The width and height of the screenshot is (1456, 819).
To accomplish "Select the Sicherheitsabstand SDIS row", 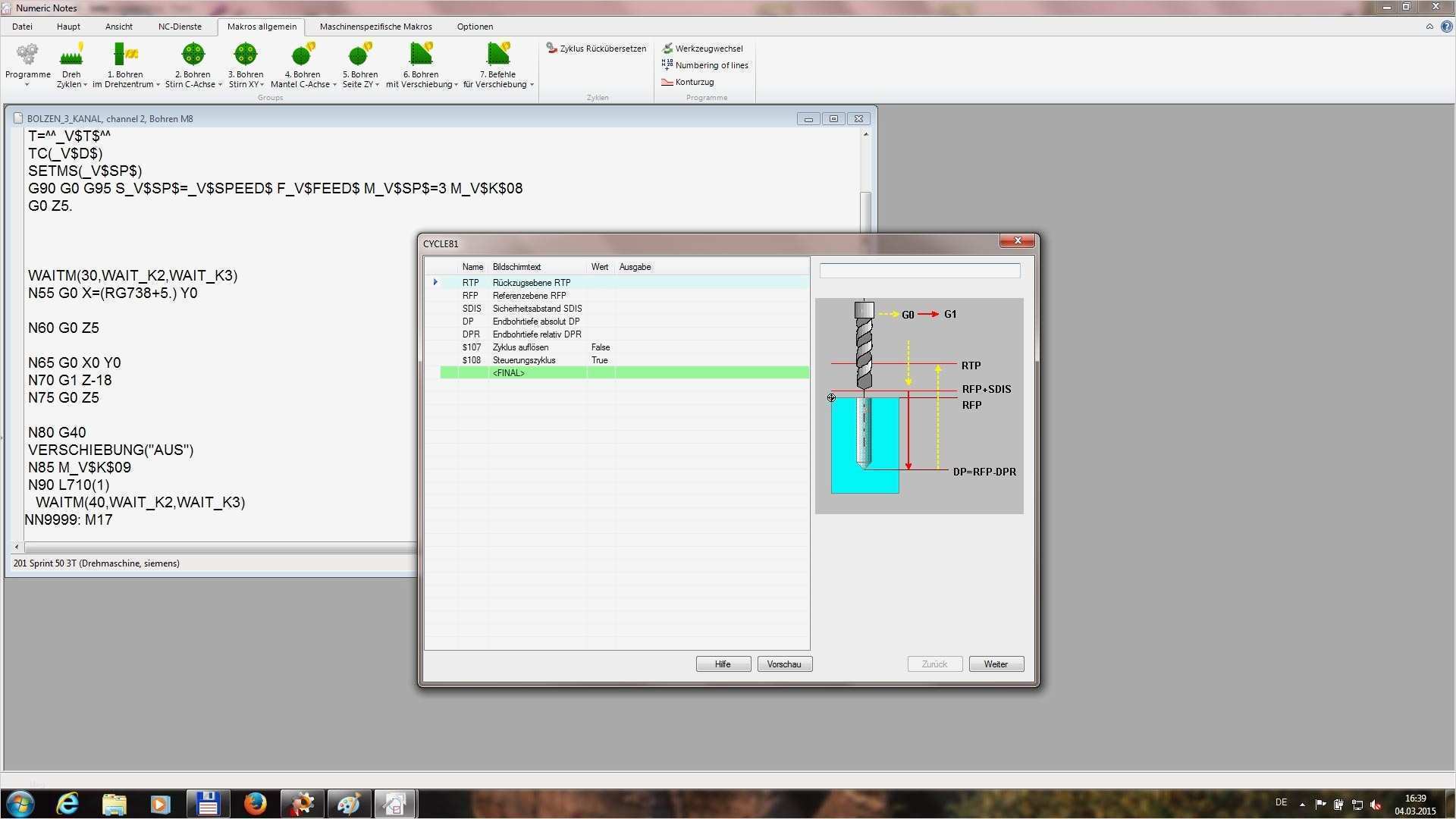I will 537,309.
